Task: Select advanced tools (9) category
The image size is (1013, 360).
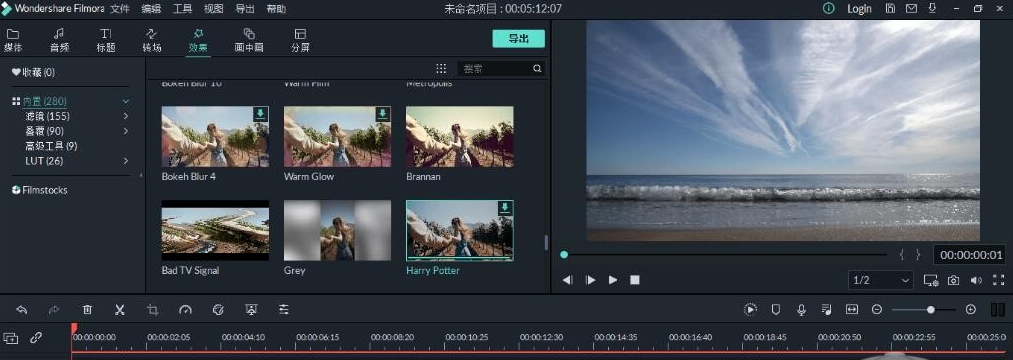Action: pyautogui.click(x=51, y=146)
